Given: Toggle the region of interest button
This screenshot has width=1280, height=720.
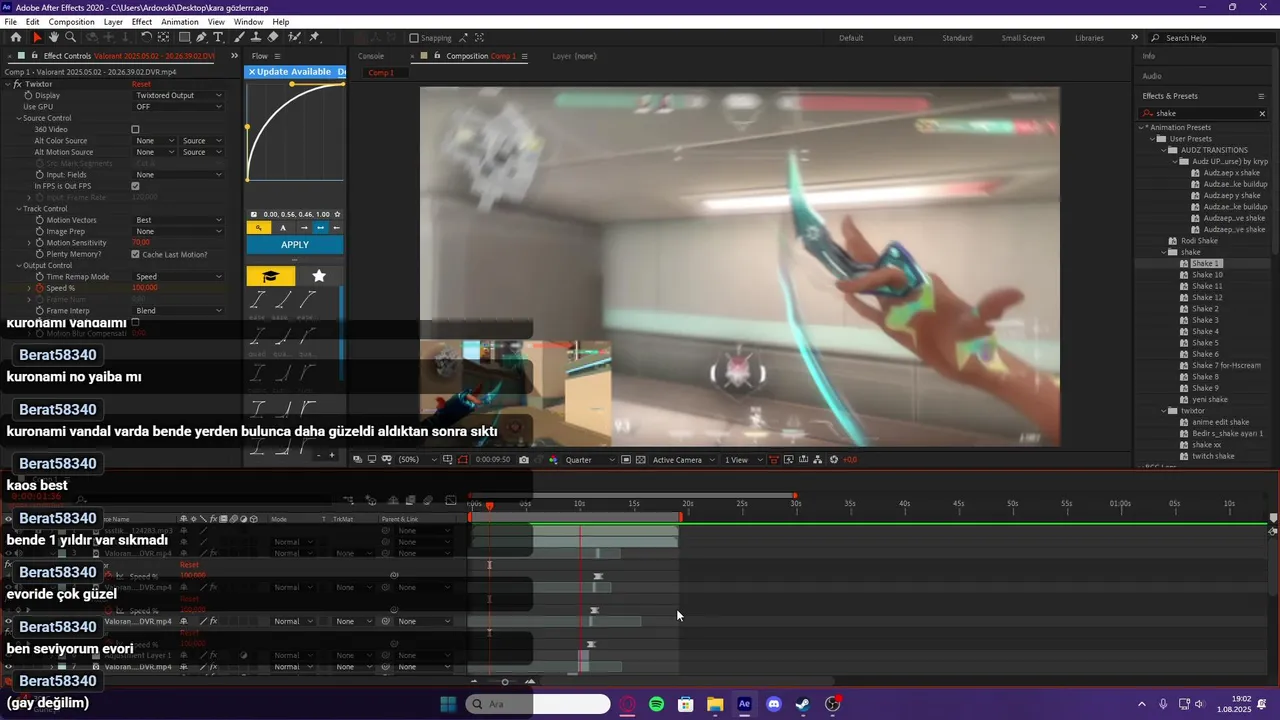Looking at the screenshot, I should pos(626,460).
